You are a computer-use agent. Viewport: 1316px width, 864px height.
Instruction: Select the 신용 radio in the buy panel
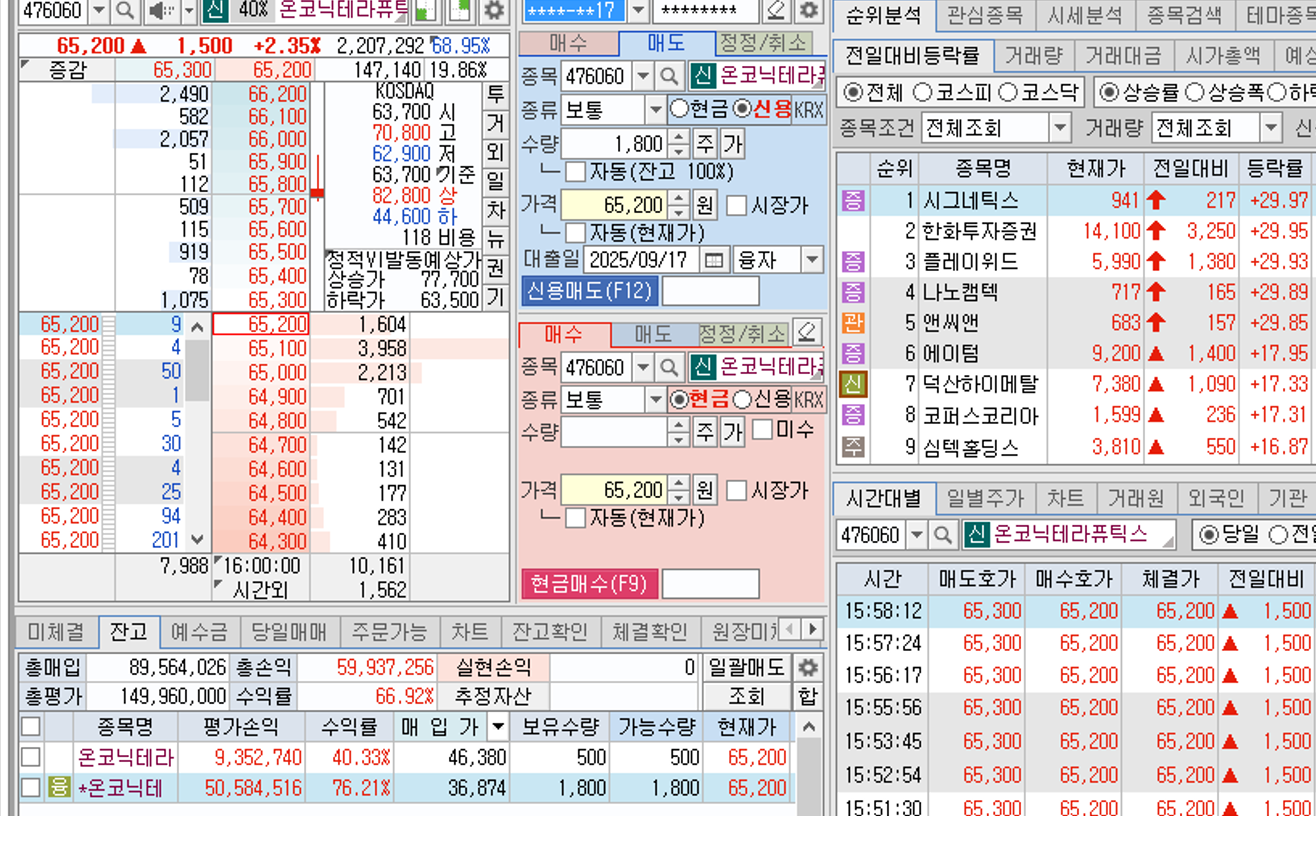pyautogui.click(x=741, y=400)
